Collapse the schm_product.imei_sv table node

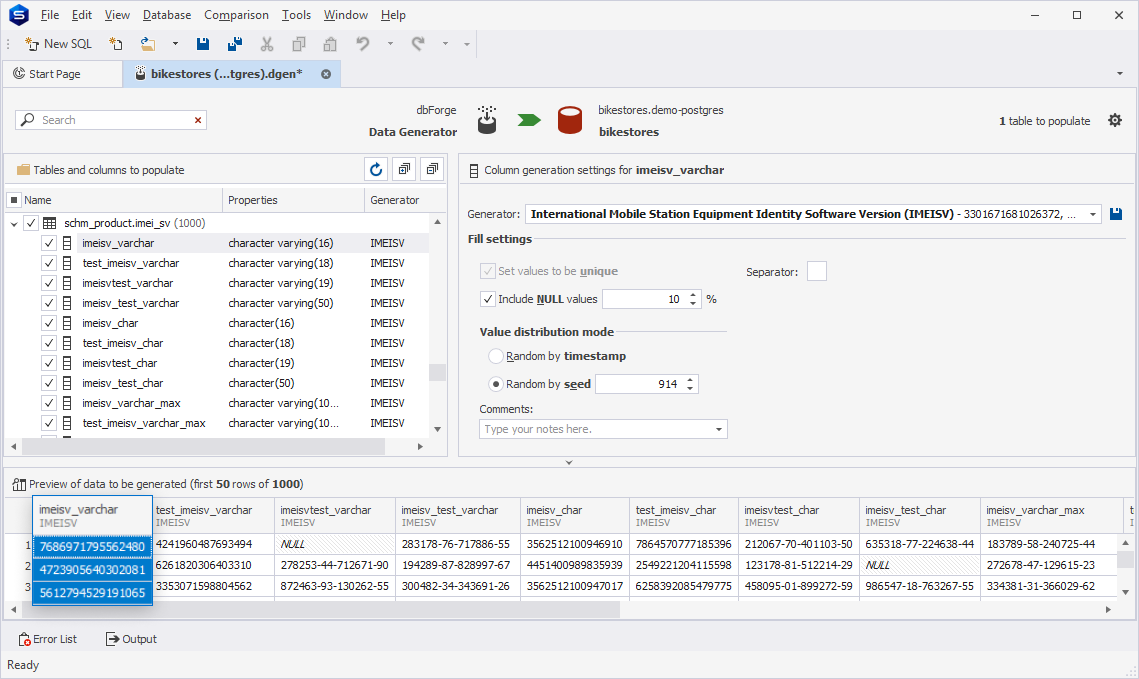(x=14, y=224)
